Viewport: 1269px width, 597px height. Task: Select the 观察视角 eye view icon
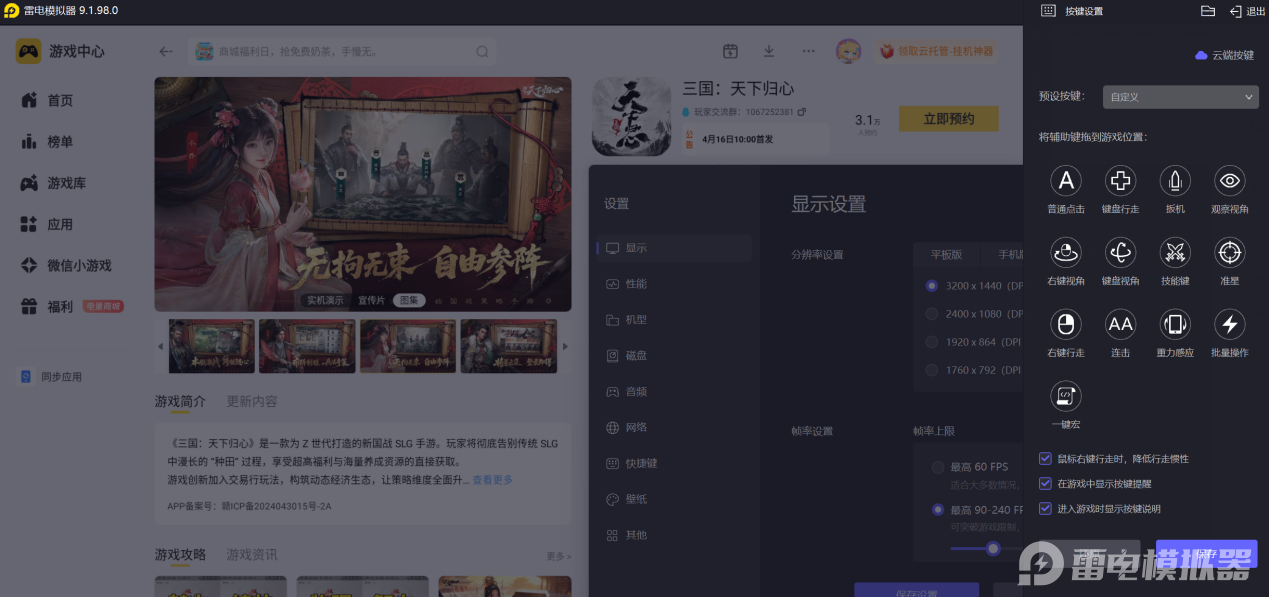pyautogui.click(x=1229, y=180)
